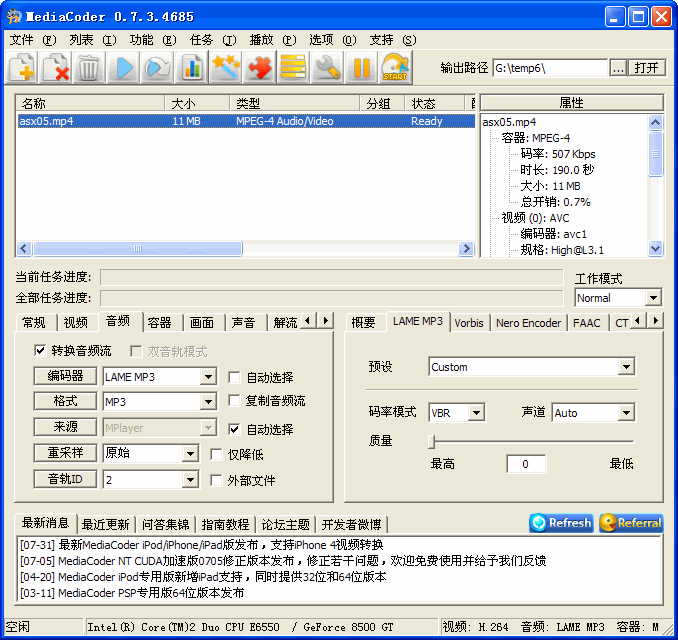Open the Nero Encoder tab
678x640 pixels.
[528, 323]
